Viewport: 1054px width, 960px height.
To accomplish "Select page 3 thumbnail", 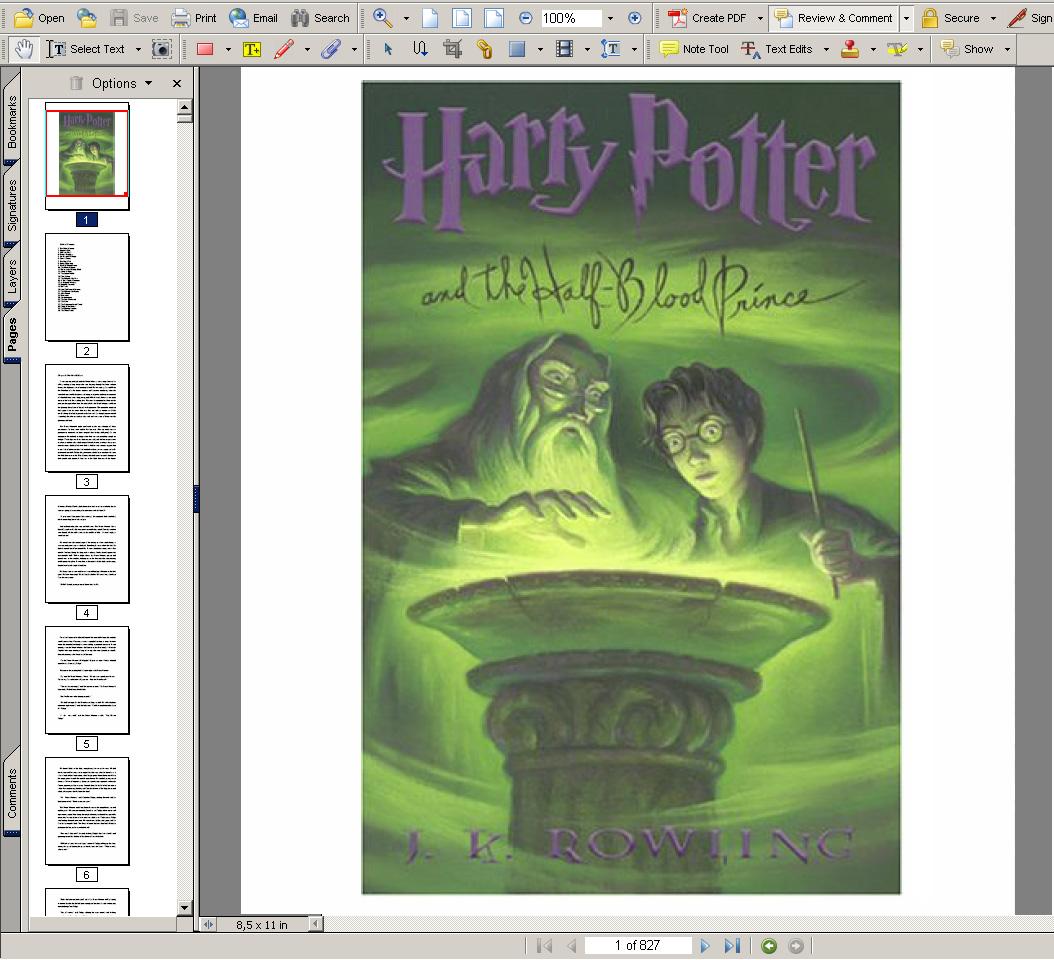I will 87,418.
